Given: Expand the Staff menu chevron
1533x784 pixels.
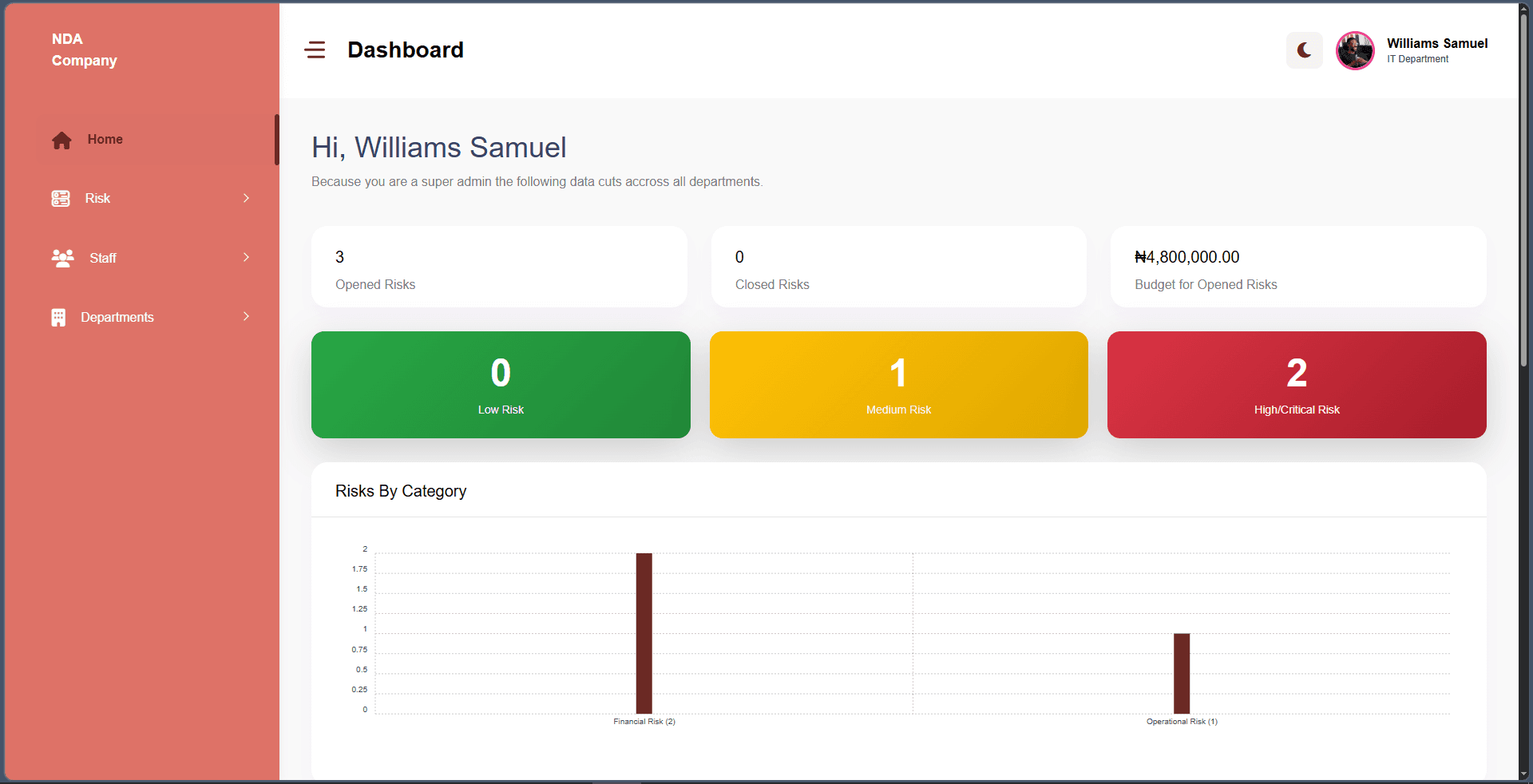Looking at the screenshot, I should [246, 257].
